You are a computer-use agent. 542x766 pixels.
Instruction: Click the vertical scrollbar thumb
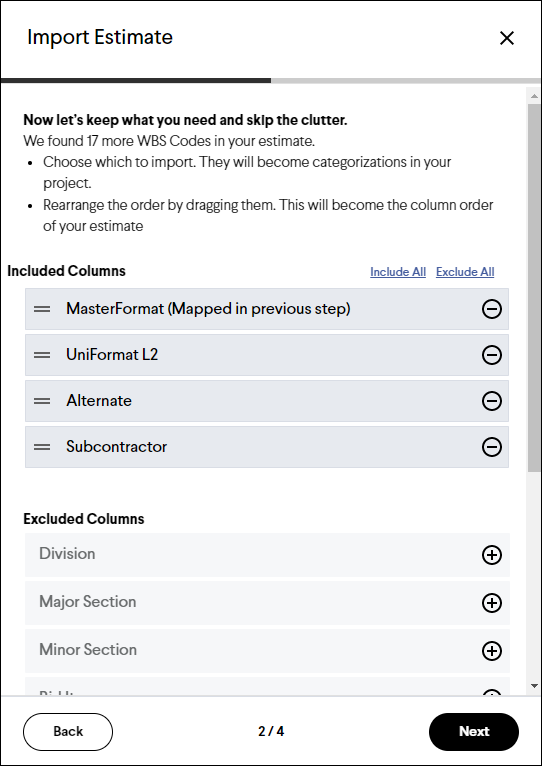(x=533, y=287)
